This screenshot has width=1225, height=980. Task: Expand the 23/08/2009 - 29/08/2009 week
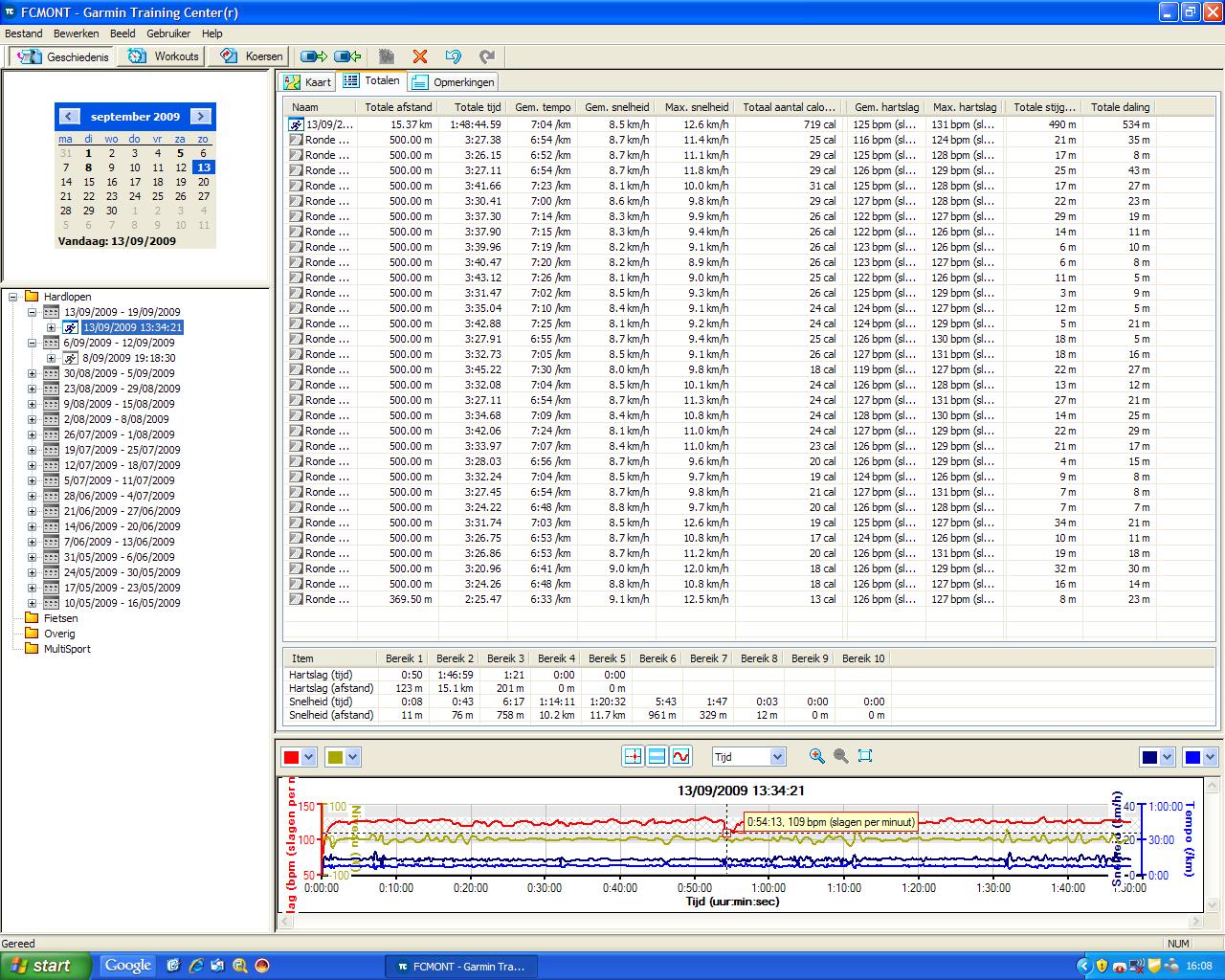click(32, 389)
